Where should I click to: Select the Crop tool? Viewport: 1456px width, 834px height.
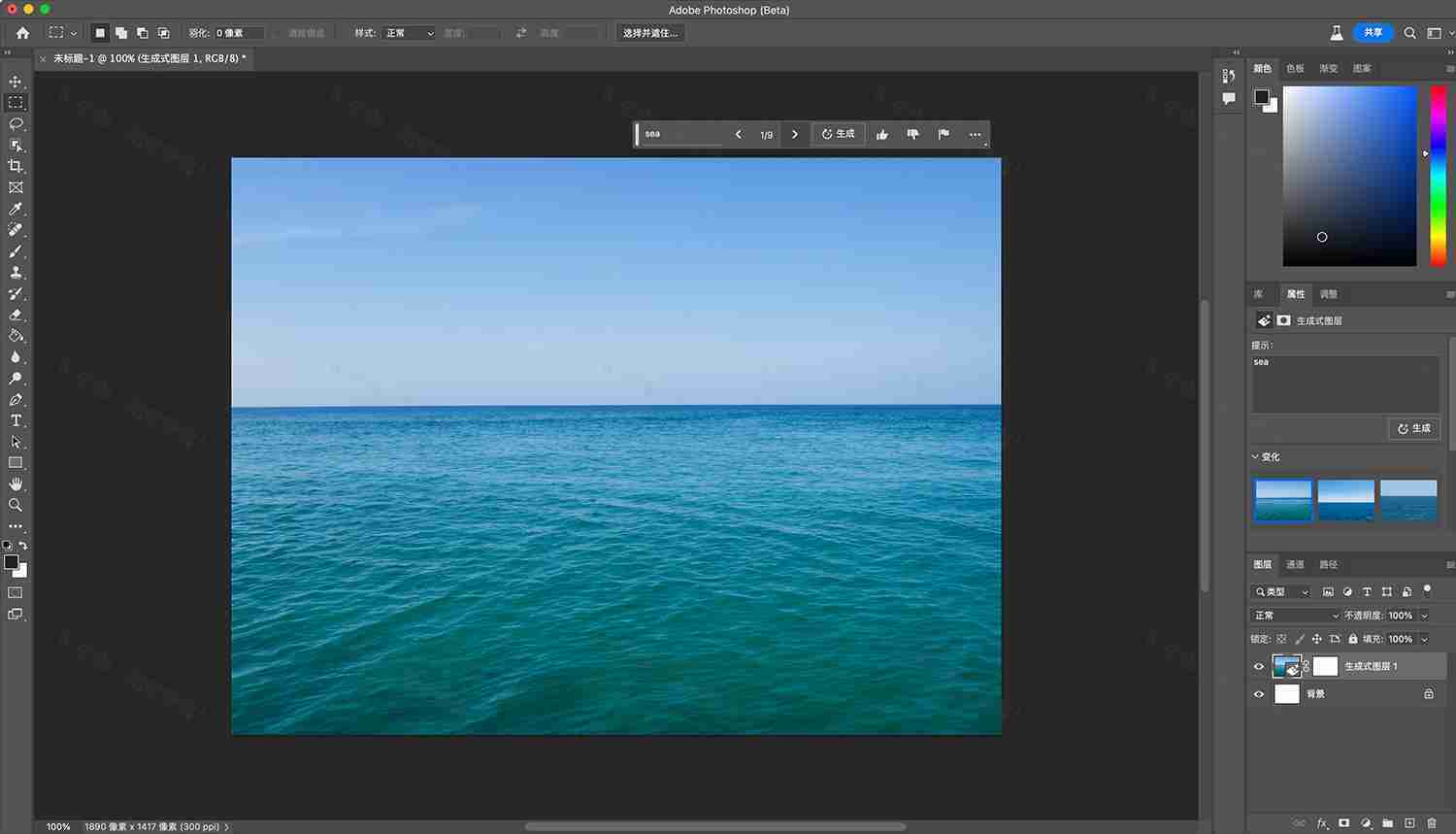15,165
